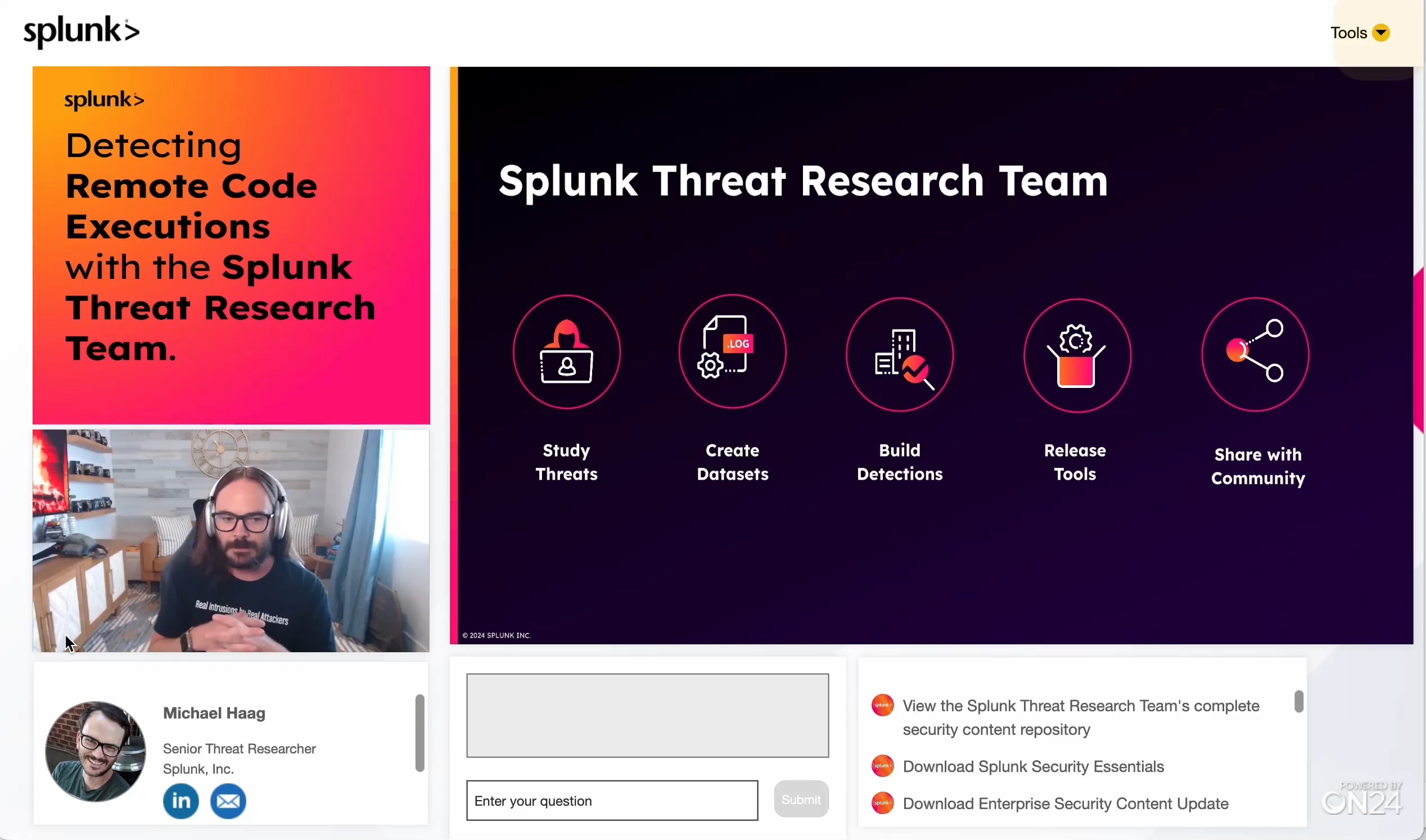Click the Splunk logo in the header

click(81, 31)
